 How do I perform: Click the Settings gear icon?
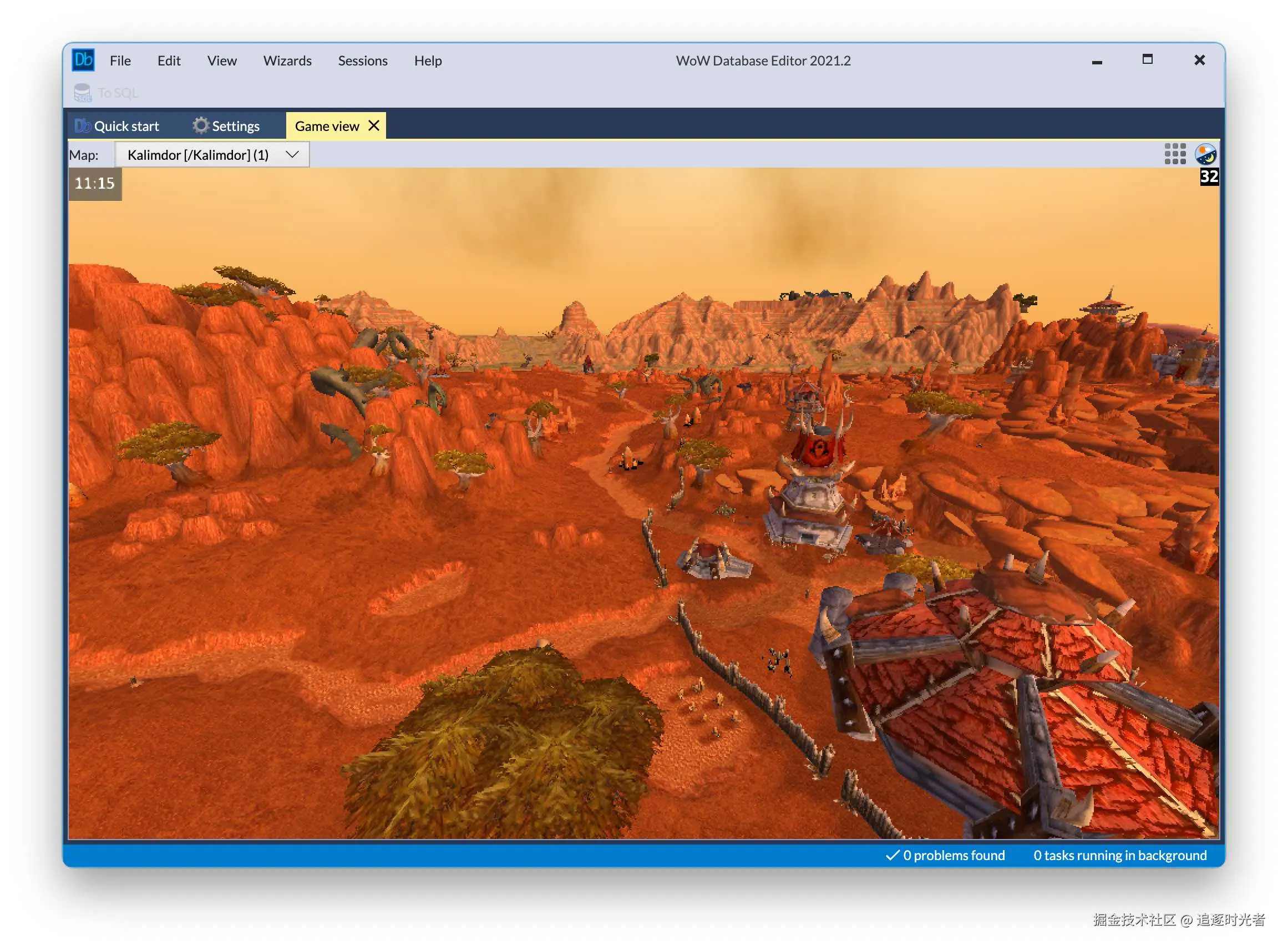[200, 125]
